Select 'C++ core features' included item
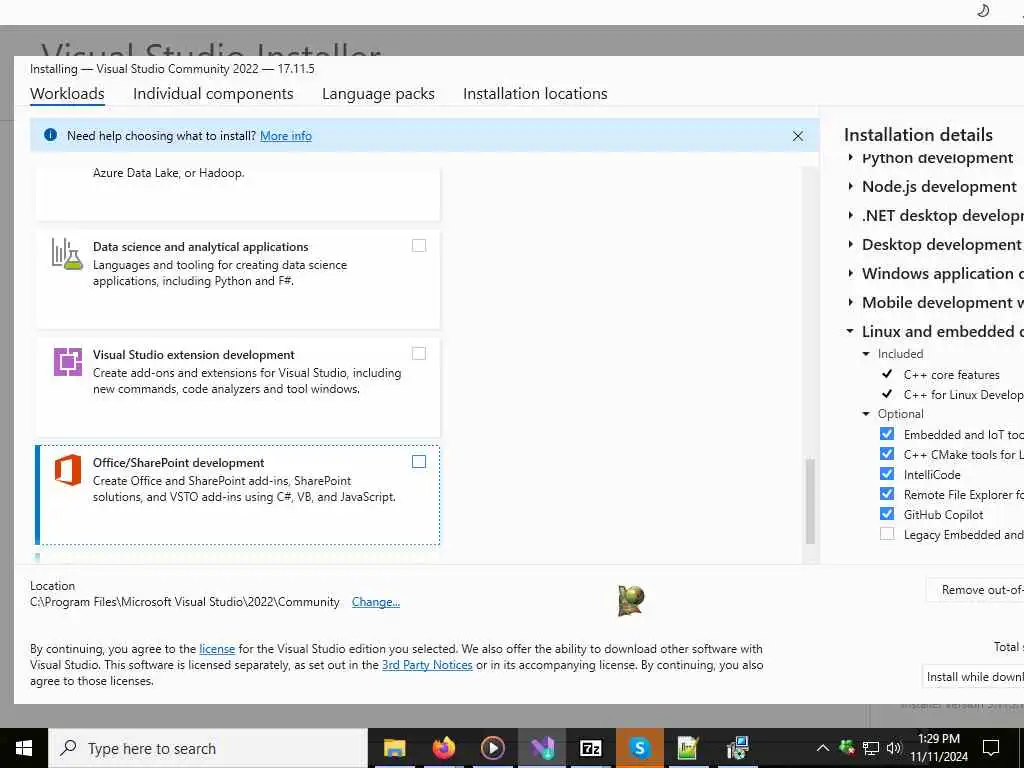This screenshot has width=1024, height=768. coord(952,375)
